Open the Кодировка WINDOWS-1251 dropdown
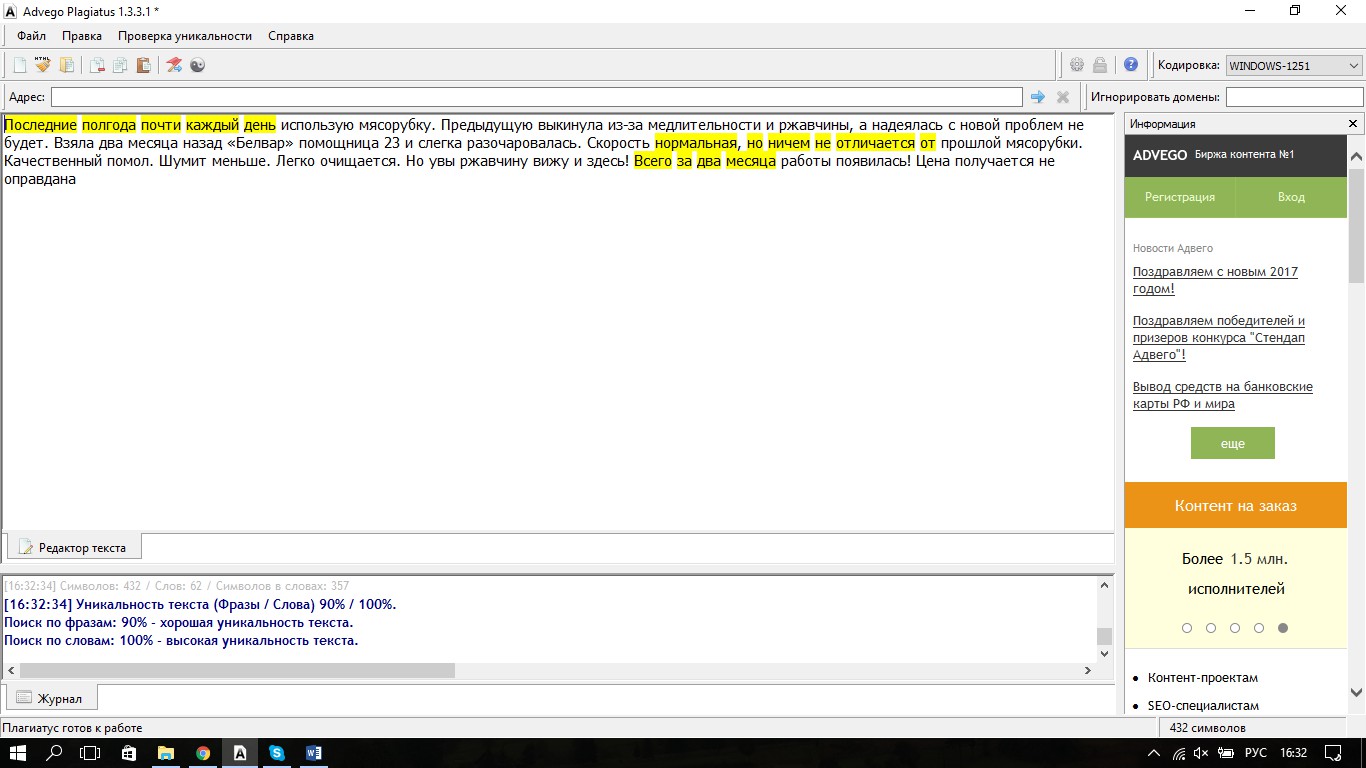1366x768 pixels. tap(1294, 66)
